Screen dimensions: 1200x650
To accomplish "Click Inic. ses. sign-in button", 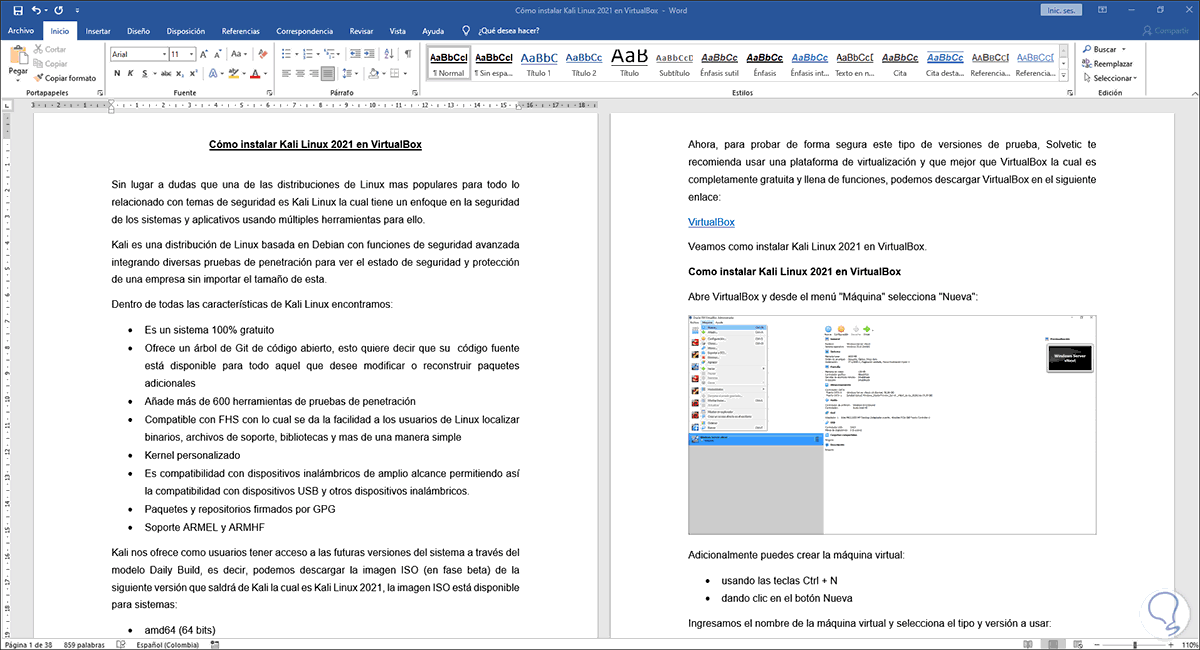I will pyautogui.click(x=1061, y=10).
